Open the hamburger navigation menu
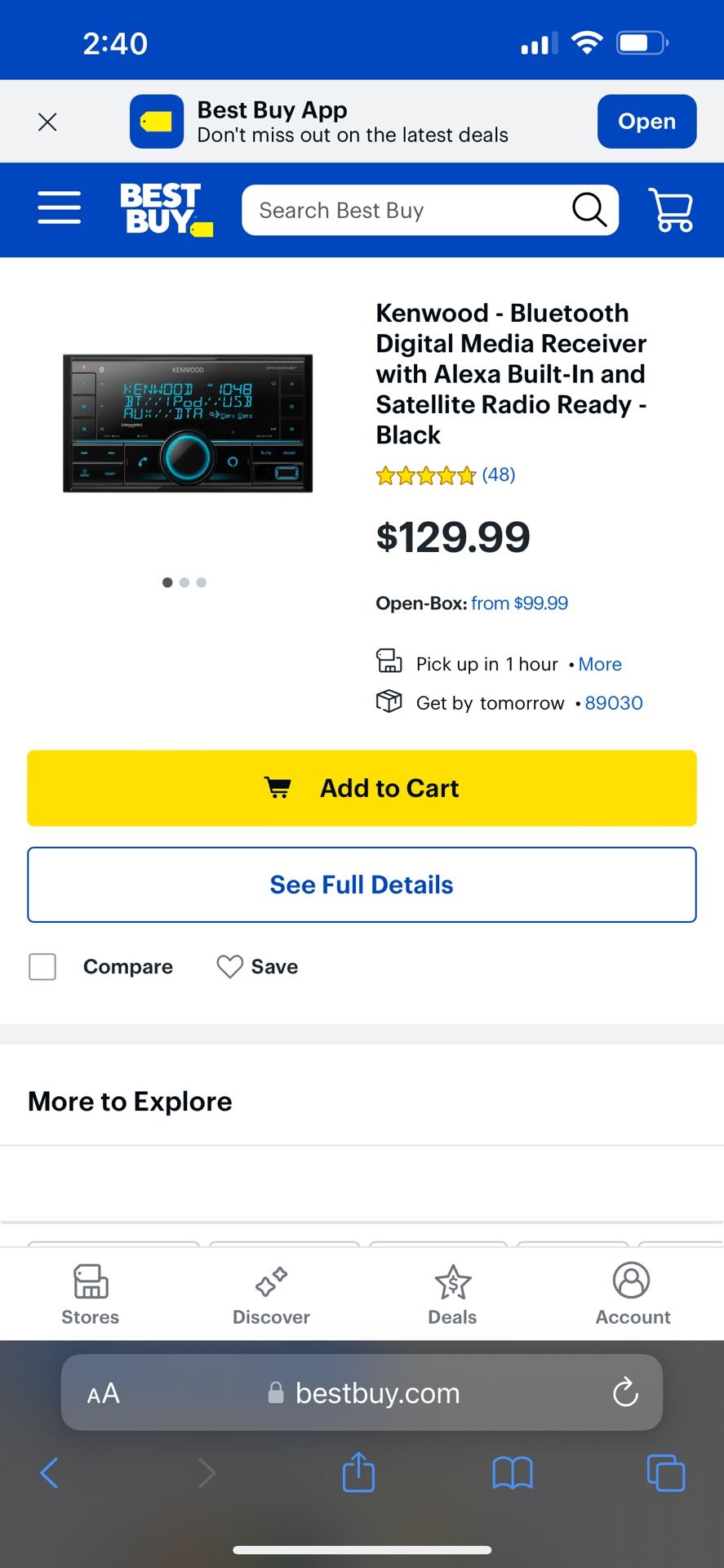This screenshot has width=724, height=1568. (59, 208)
